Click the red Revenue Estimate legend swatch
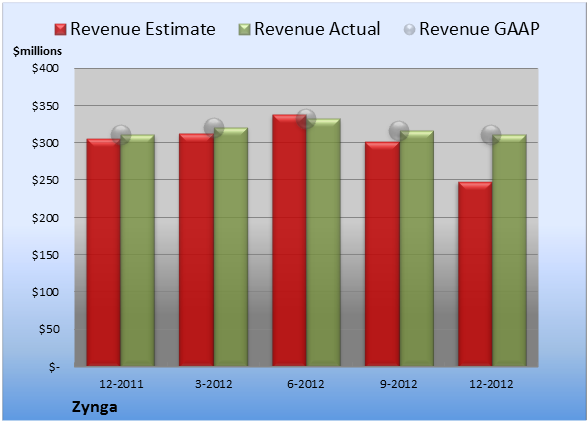 pos(60,30)
